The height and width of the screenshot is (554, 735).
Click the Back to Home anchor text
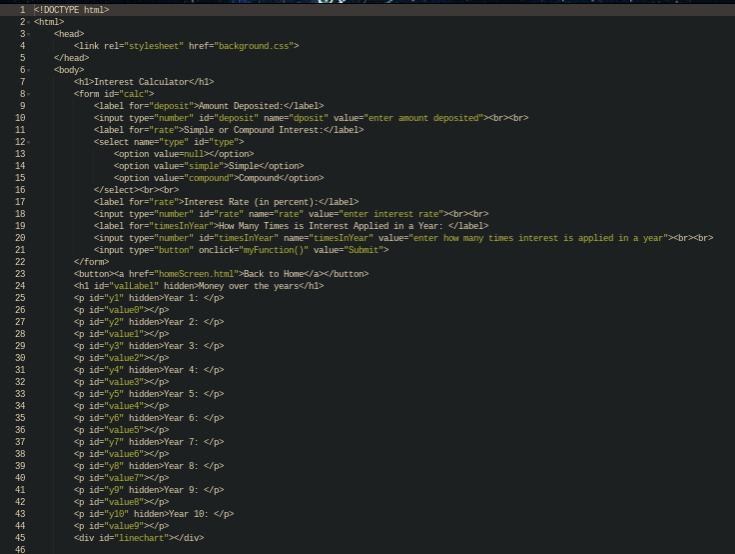coord(273,274)
